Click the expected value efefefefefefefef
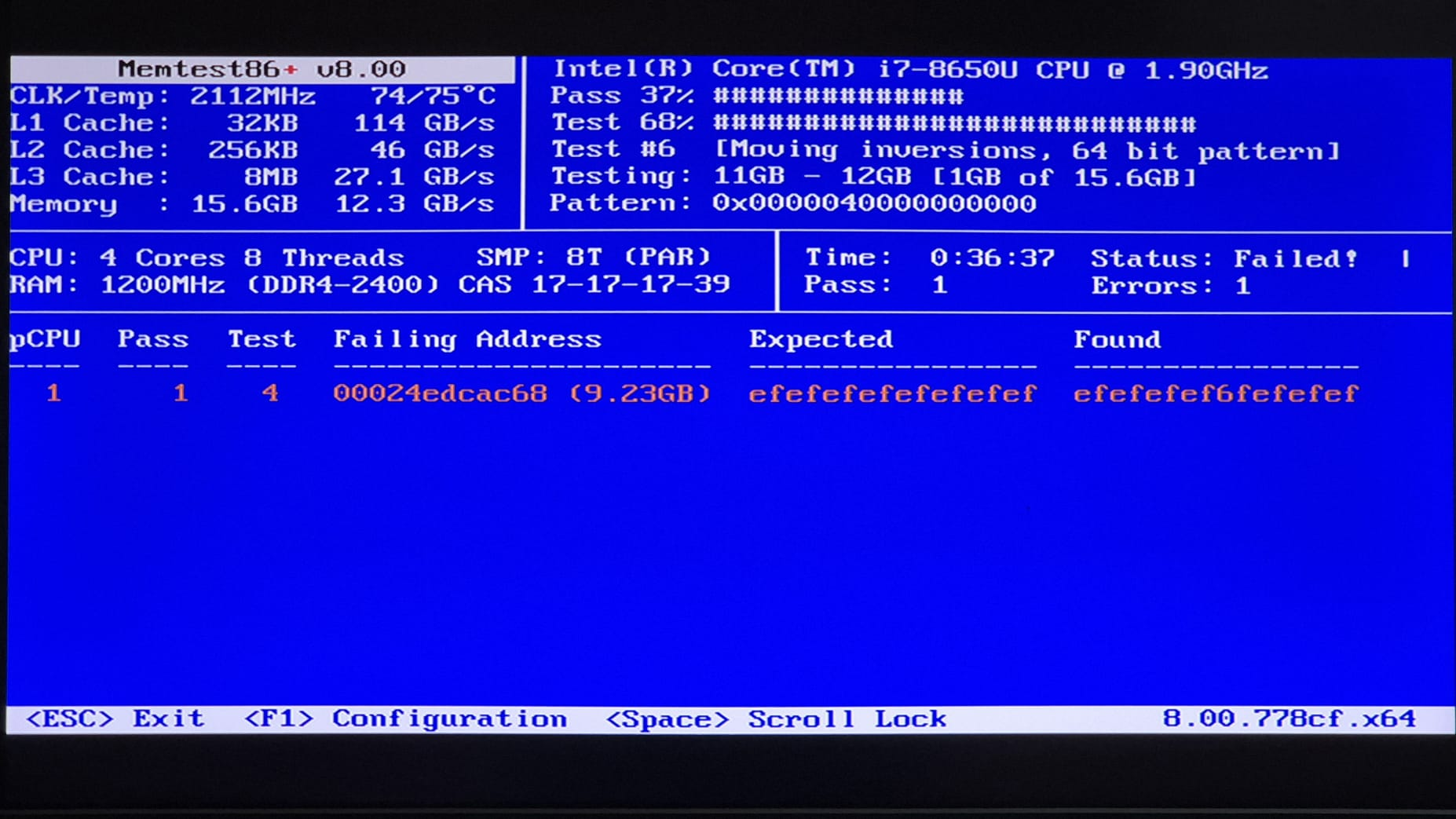The width and height of the screenshot is (1456, 819). tap(892, 393)
